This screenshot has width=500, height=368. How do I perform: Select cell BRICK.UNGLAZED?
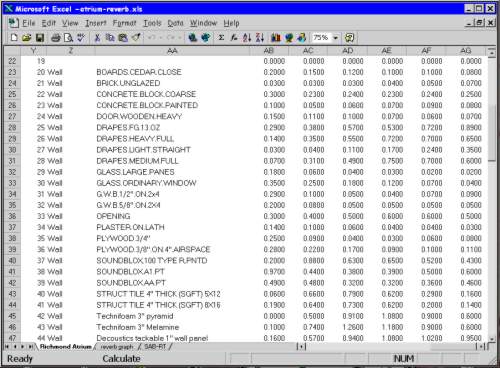click(172, 83)
